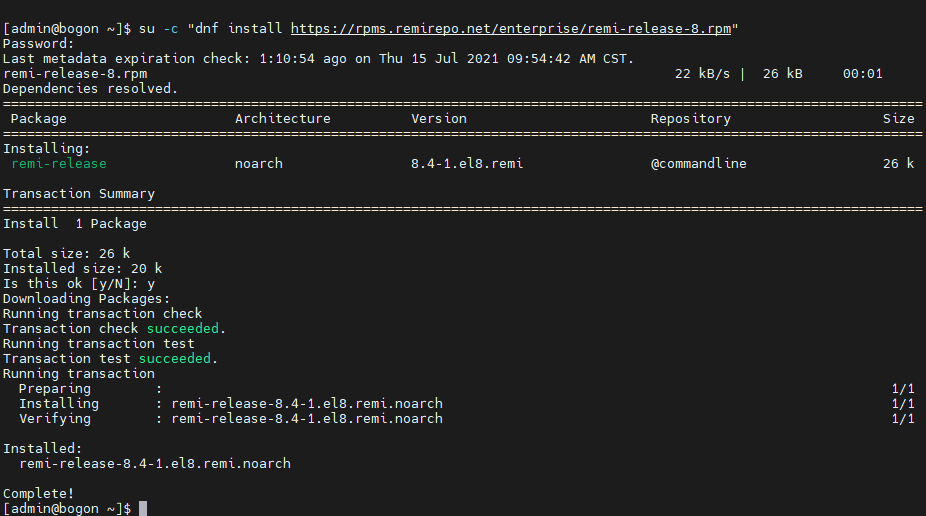The image size is (926, 516).
Task: Select the "Dependencies resolved." line
Action: click(x=91, y=89)
